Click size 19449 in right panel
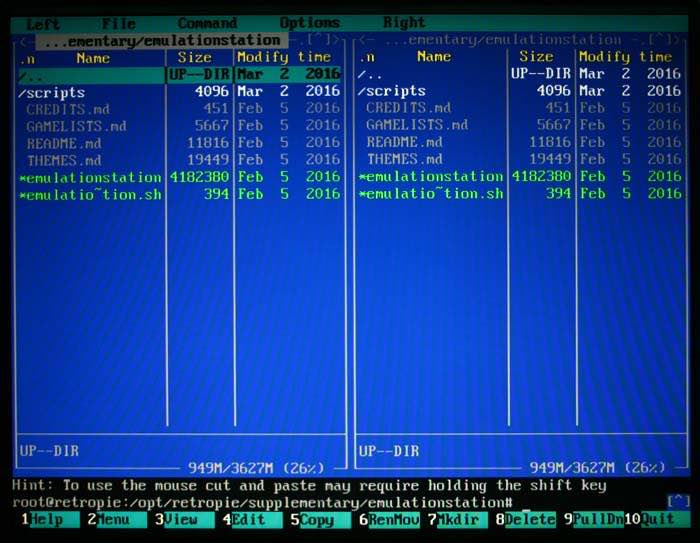 click(x=550, y=159)
